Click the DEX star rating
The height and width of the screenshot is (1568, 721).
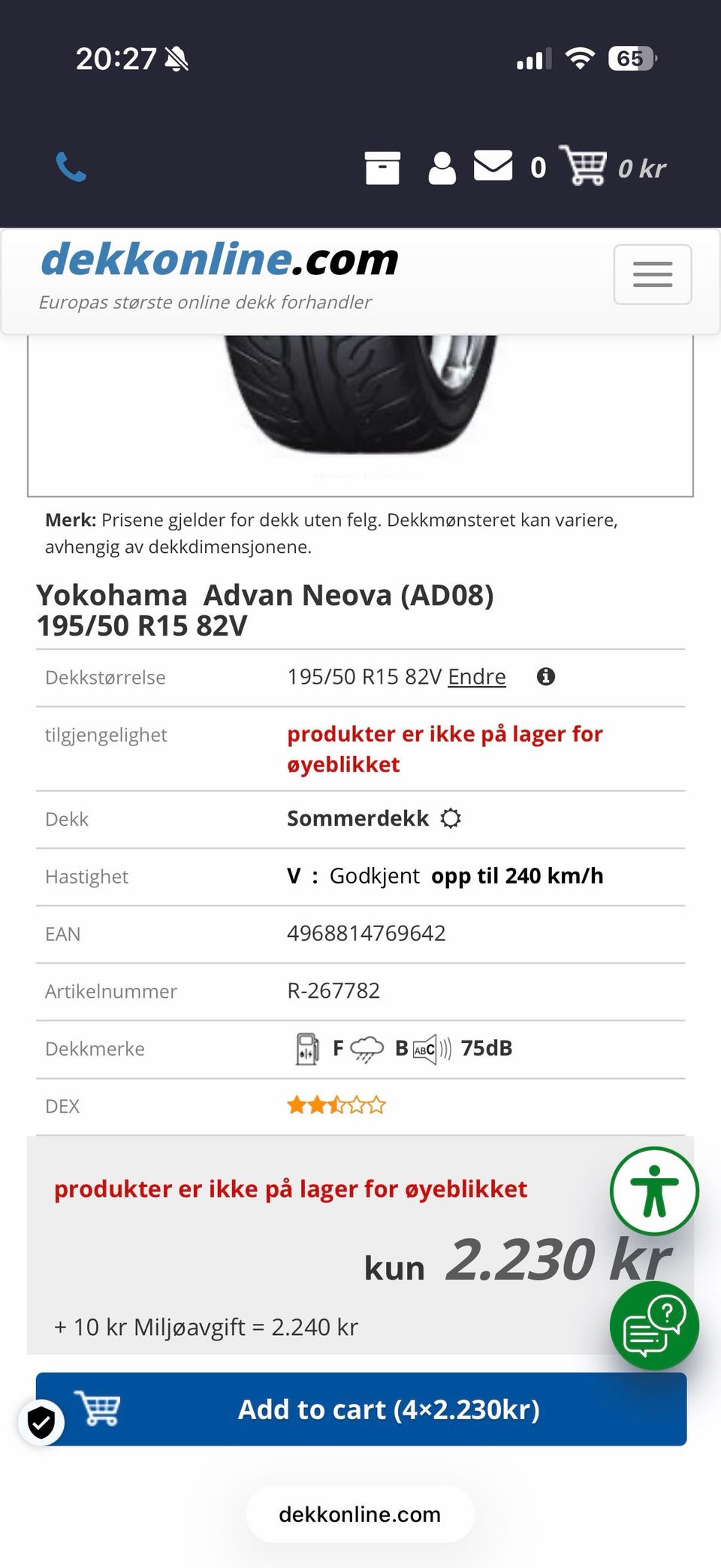[x=336, y=1105]
